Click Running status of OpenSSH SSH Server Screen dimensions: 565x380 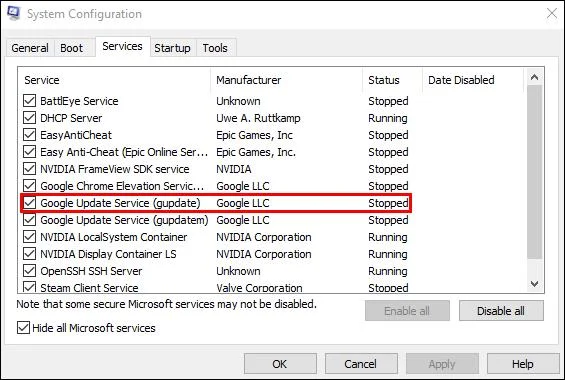point(388,271)
